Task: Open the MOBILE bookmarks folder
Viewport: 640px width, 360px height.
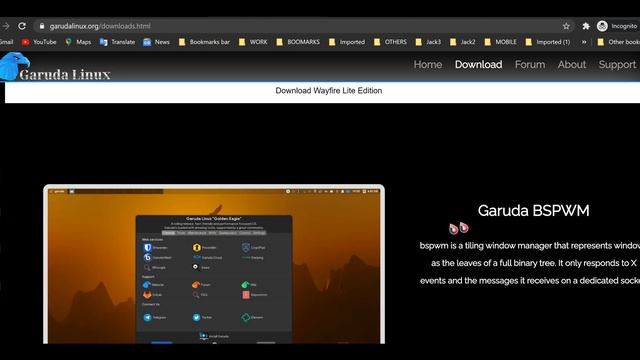Action: 500,42
